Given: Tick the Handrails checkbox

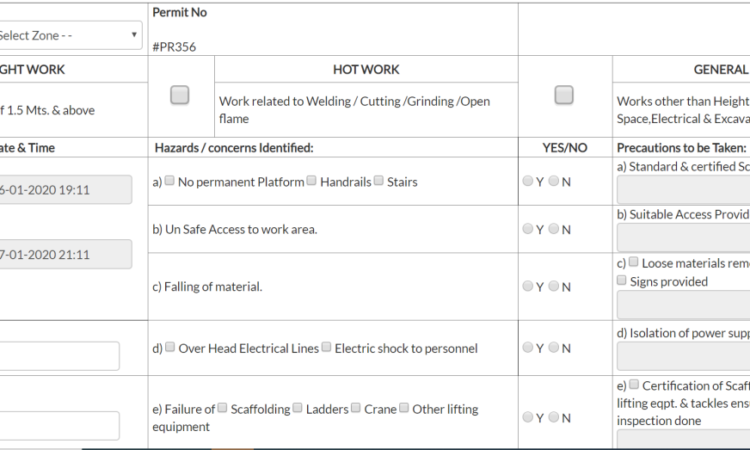Looking at the screenshot, I should pyautogui.click(x=312, y=181).
